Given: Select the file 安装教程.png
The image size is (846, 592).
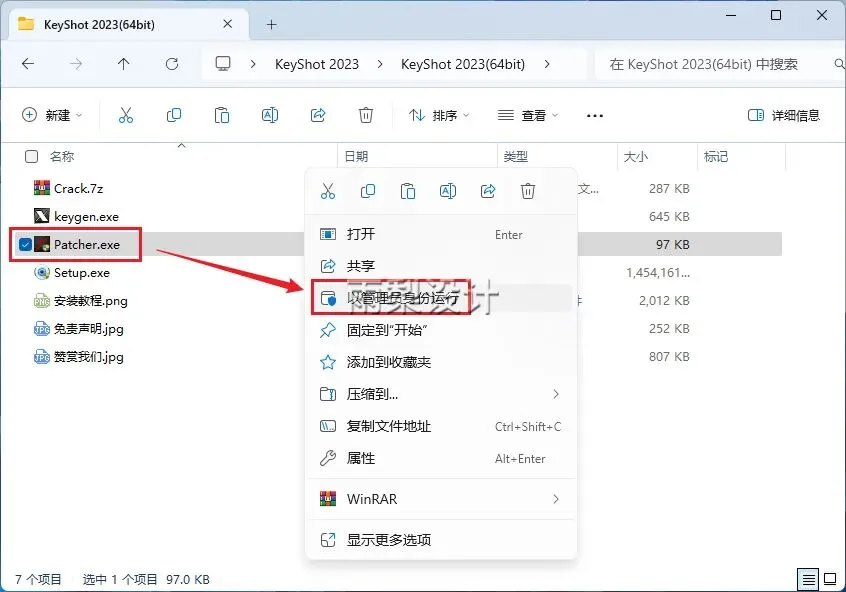Looking at the screenshot, I should pyautogui.click(x=91, y=301).
